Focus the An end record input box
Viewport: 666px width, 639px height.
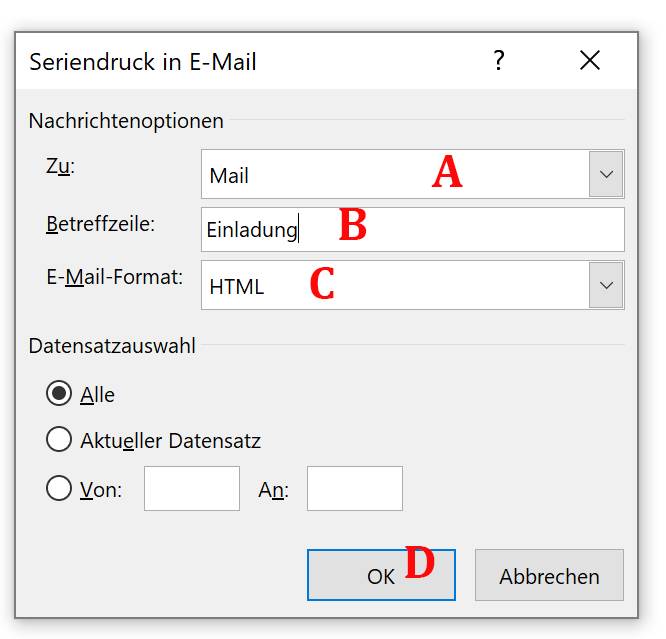pyautogui.click(x=354, y=489)
